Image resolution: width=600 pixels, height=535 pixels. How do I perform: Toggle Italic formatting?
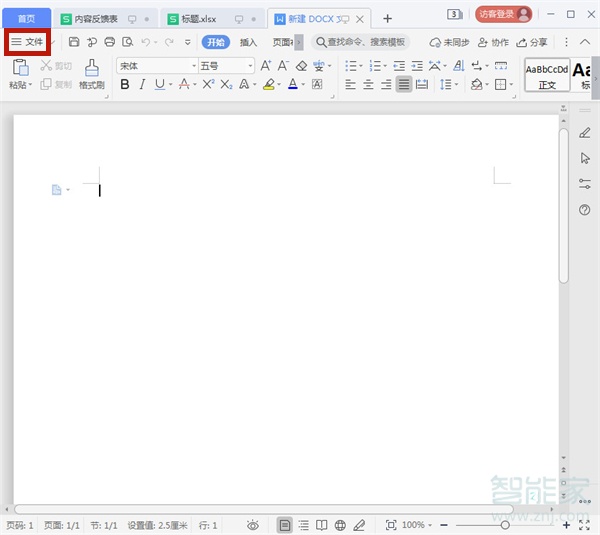(142, 85)
